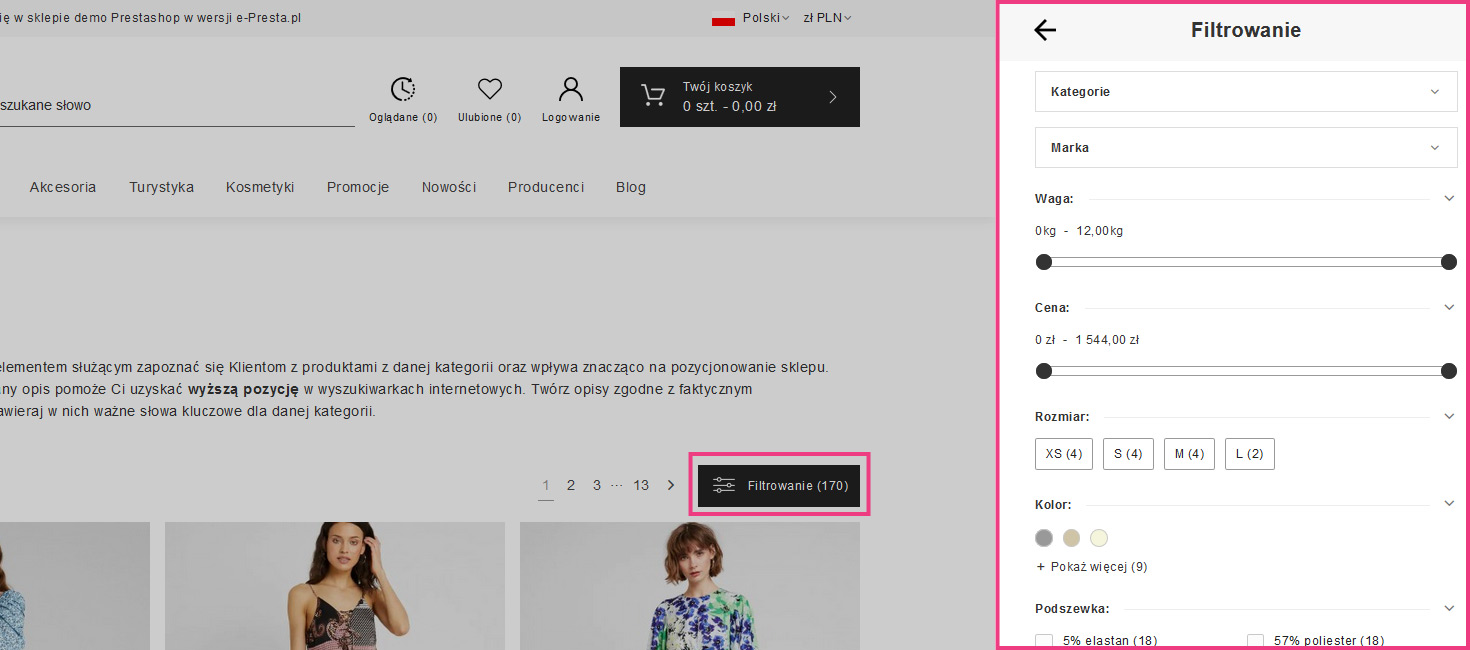This screenshot has width=1470, height=650.
Task: Collapse the Rozmiar filter section
Action: (x=1449, y=417)
